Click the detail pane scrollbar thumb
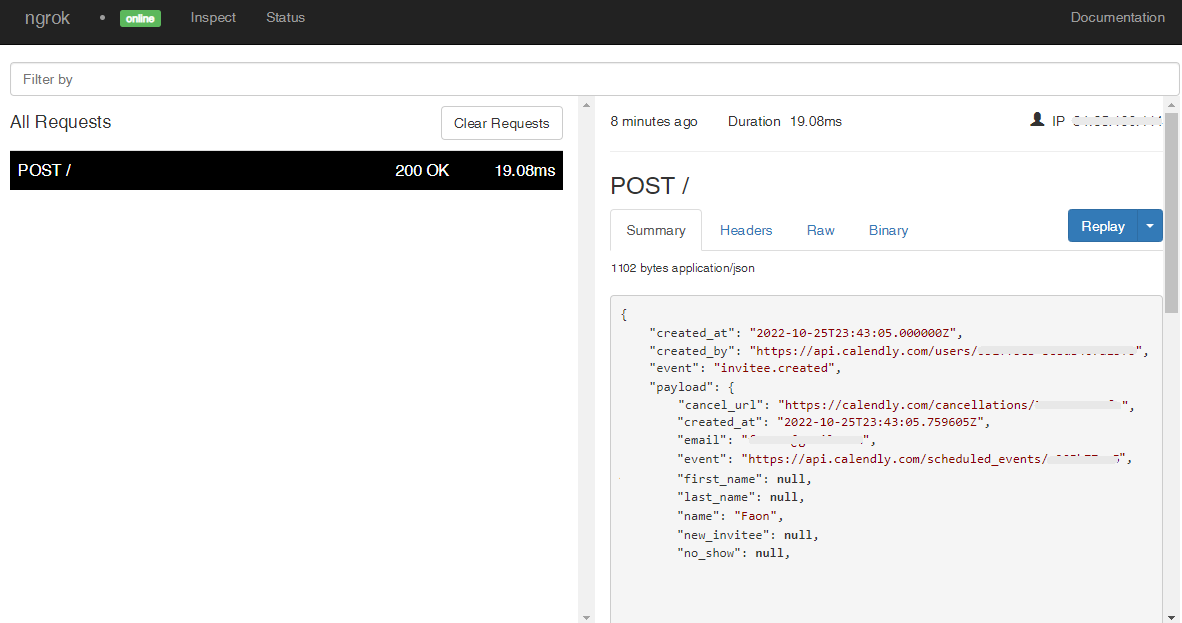 coord(1171,213)
